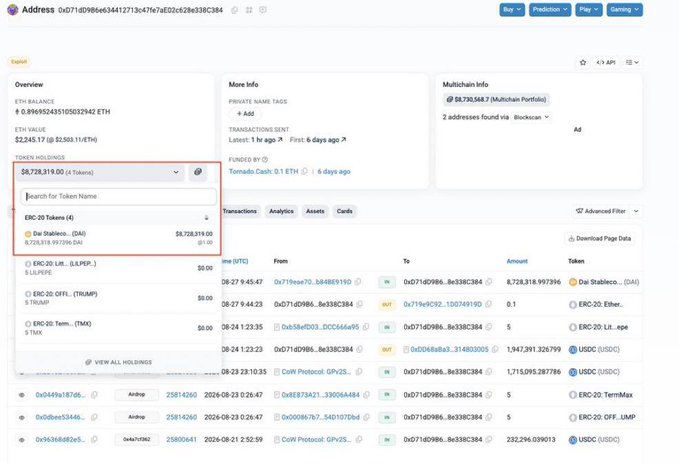Viewport: 679px width, 463px height.
Task: Click first transaction arrow icon
Action: pyautogui.click(x=343, y=139)
